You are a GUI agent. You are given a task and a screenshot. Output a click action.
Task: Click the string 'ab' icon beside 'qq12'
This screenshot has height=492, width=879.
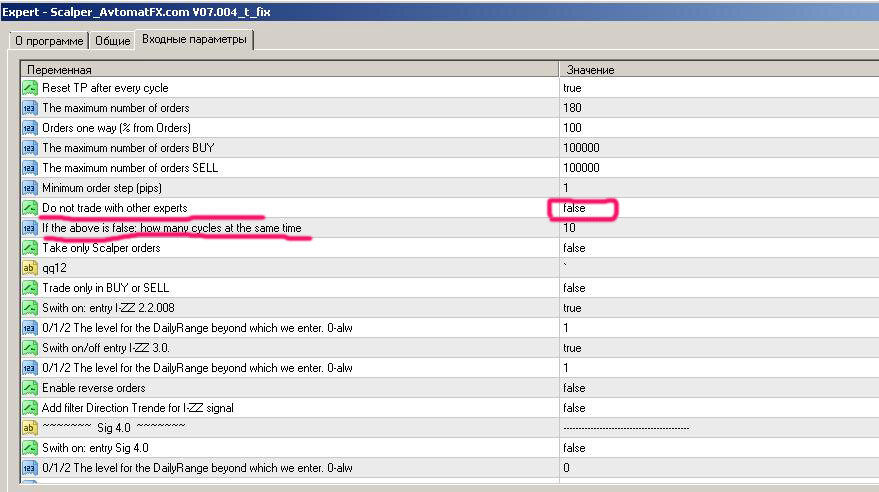tap(29, 268)
